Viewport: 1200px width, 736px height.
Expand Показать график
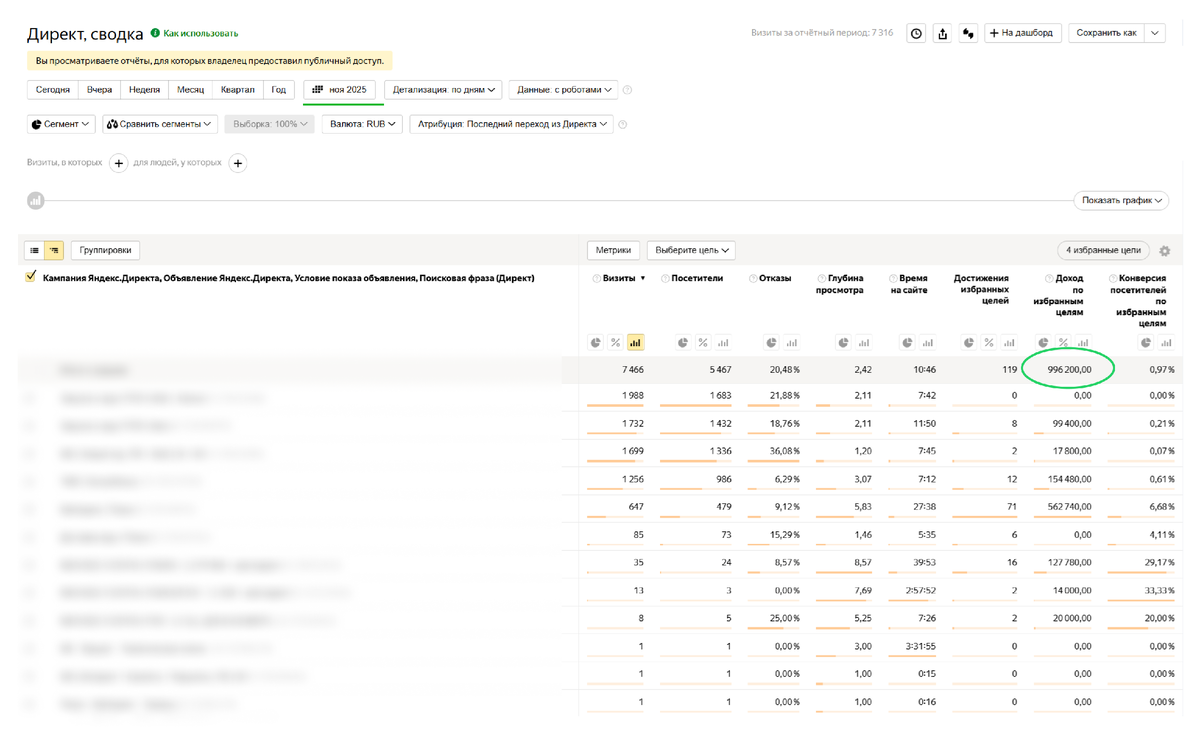(x=1122, y=201)
